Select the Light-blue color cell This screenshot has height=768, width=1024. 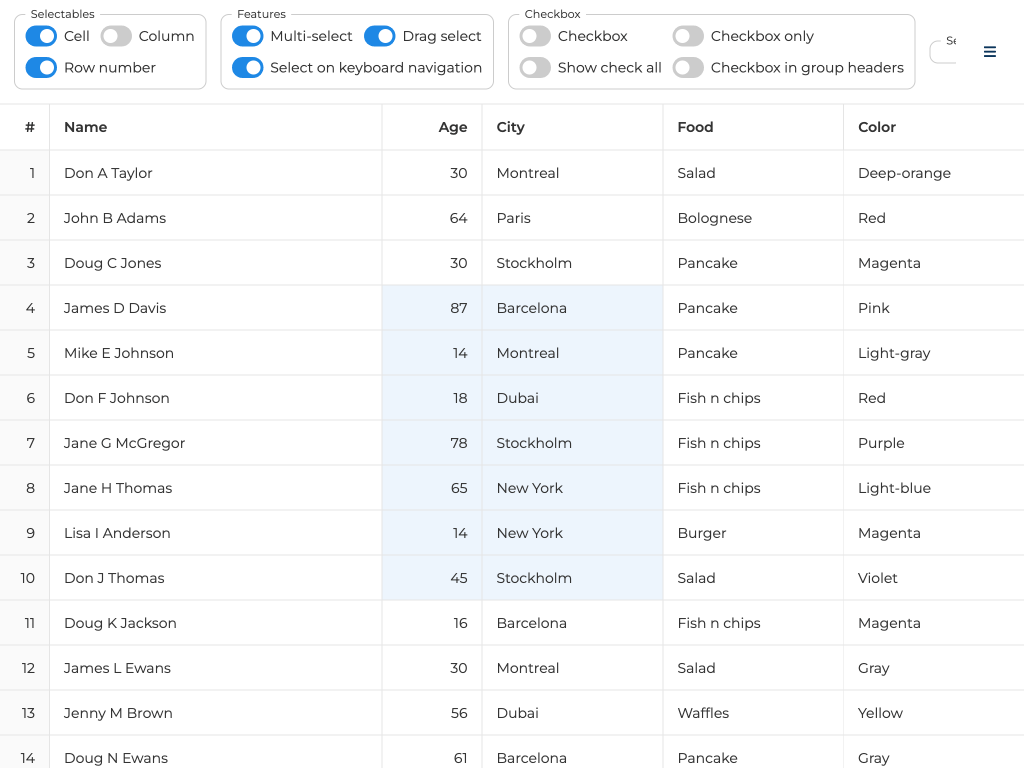coord(894,488)
